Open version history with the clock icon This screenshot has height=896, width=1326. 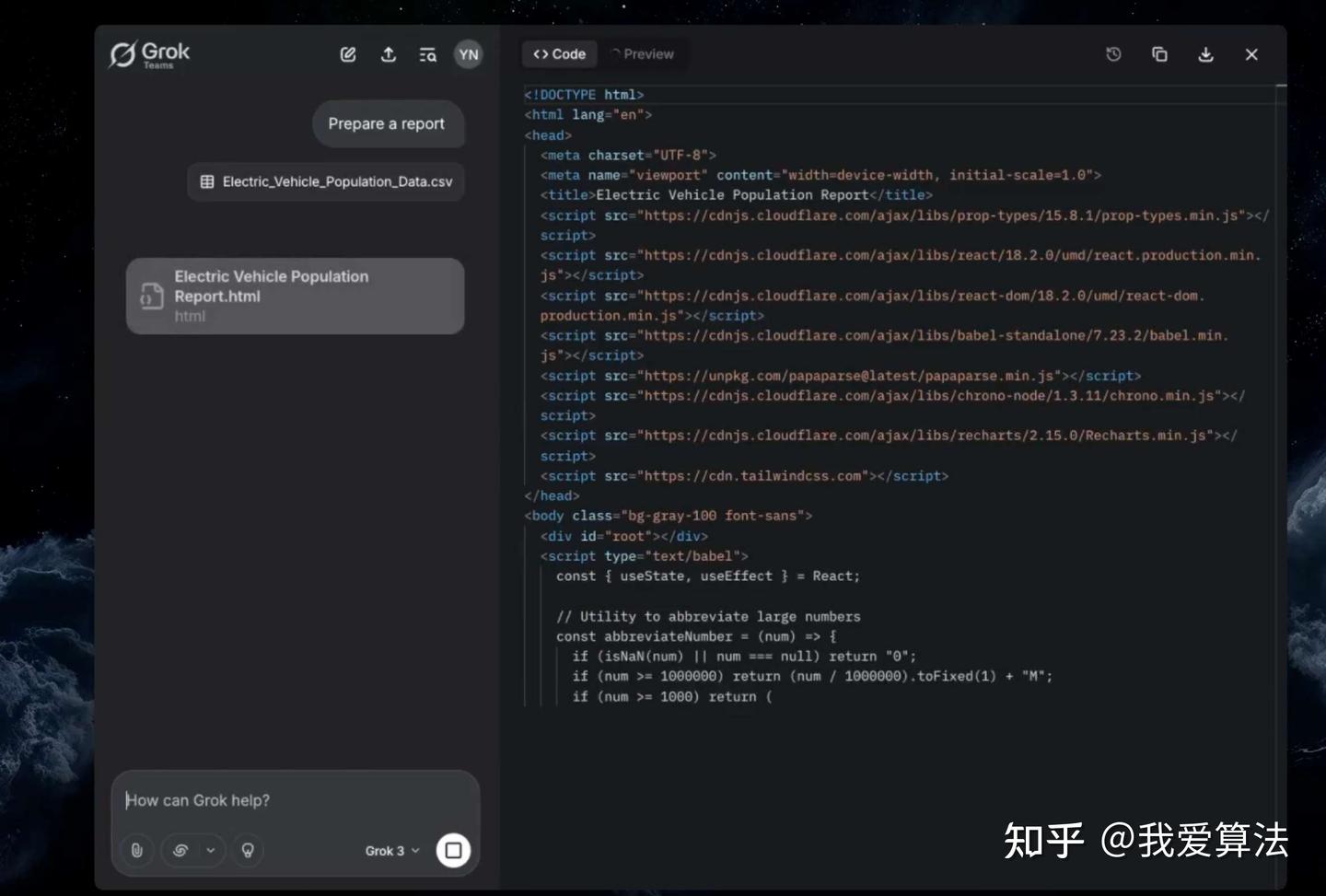pos(1113,54)
